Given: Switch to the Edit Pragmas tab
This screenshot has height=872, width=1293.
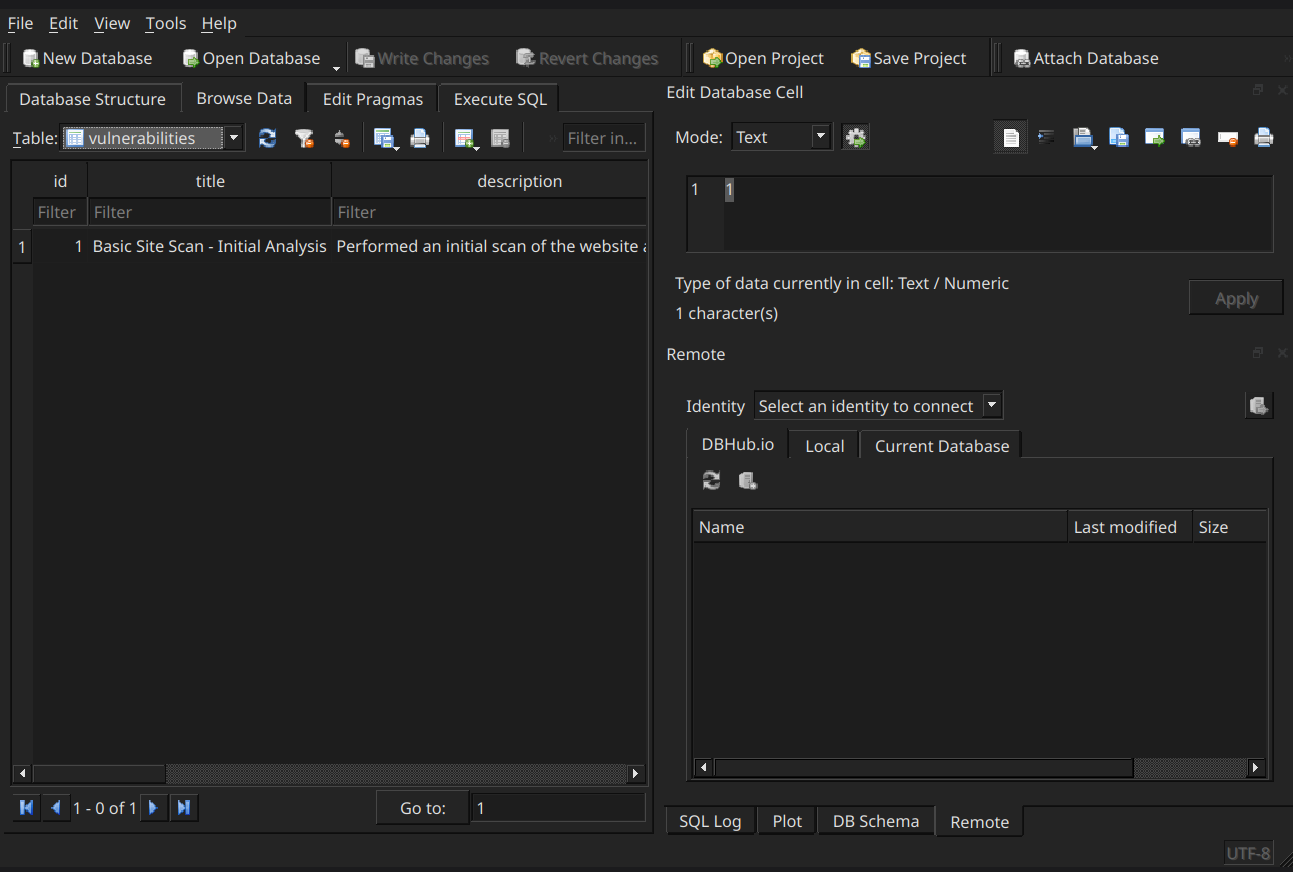Looking at the screenshot, I should point(373,99).
